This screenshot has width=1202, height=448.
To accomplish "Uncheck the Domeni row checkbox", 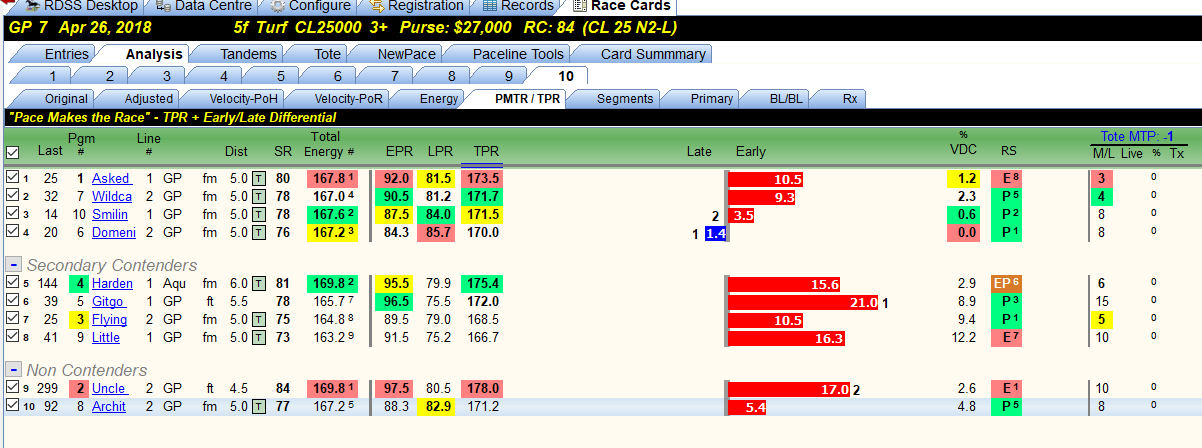I will point(12,232).
